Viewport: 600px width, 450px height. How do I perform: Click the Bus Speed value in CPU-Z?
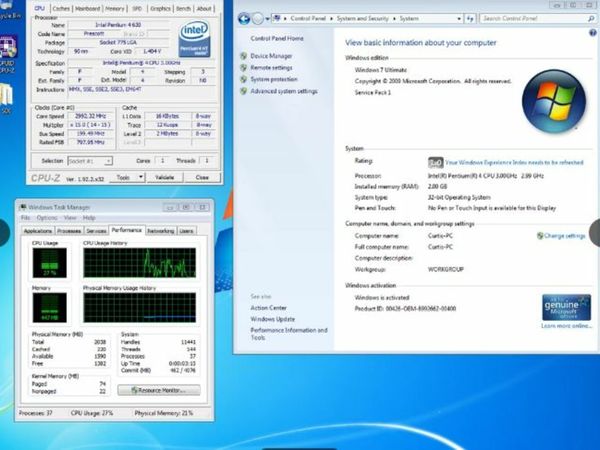click(91, 134)
